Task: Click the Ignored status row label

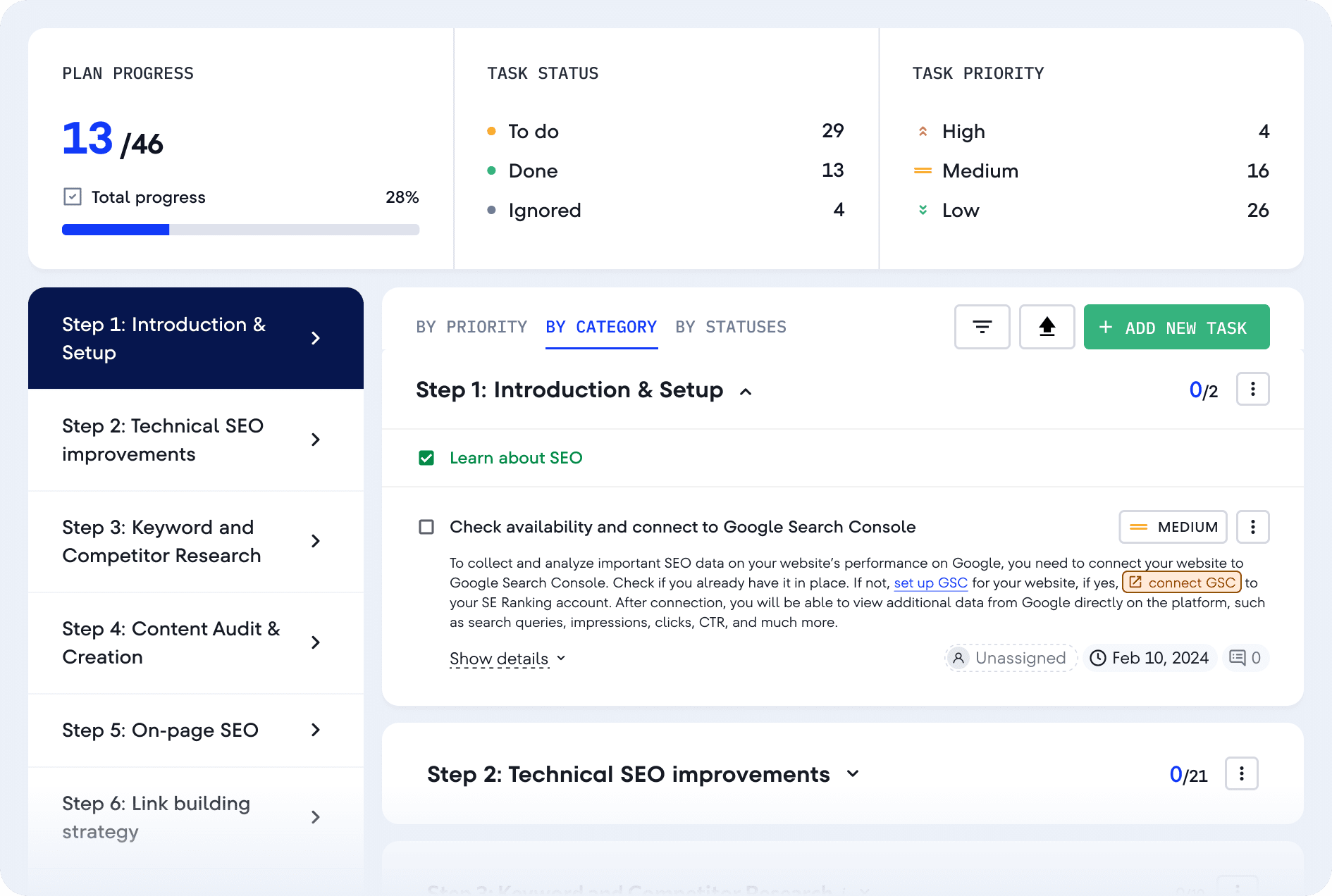Action: tap(545, 210)
